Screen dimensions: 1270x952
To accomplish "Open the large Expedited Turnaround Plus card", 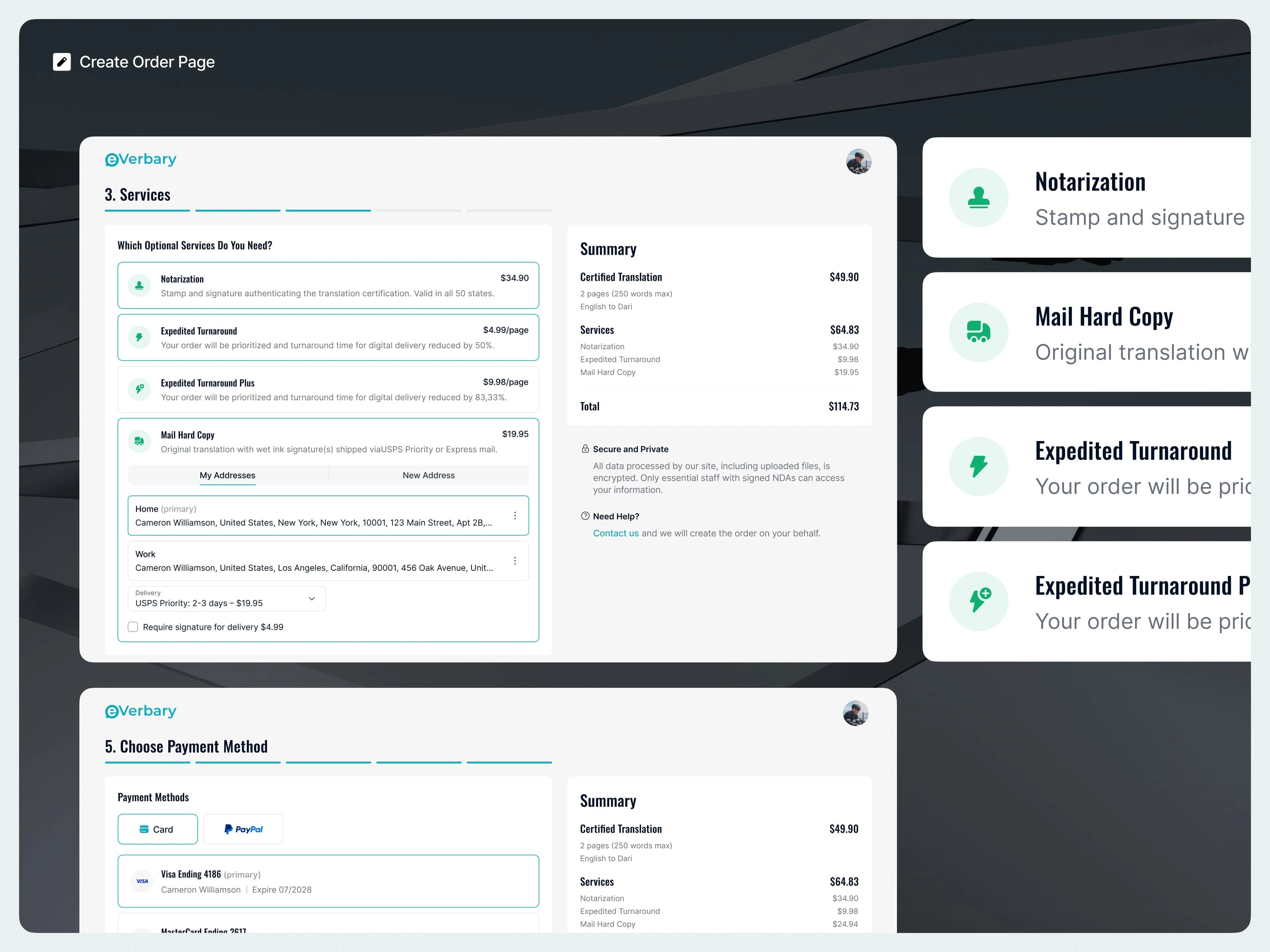I will click(x=1086, y=601).
